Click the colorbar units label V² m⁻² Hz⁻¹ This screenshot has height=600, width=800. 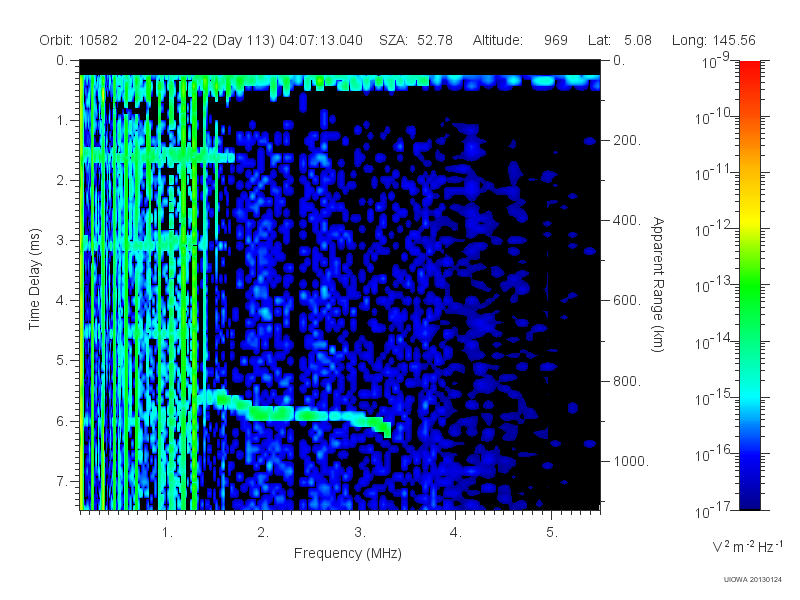[x=747, y=546]
